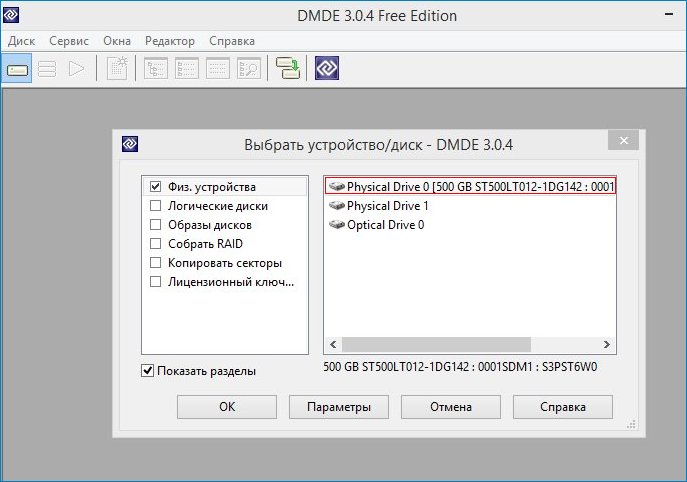Minimize the DMDE main window
Image resolution: width=687 pixels, height=482 pixels.
pos(669,14)
